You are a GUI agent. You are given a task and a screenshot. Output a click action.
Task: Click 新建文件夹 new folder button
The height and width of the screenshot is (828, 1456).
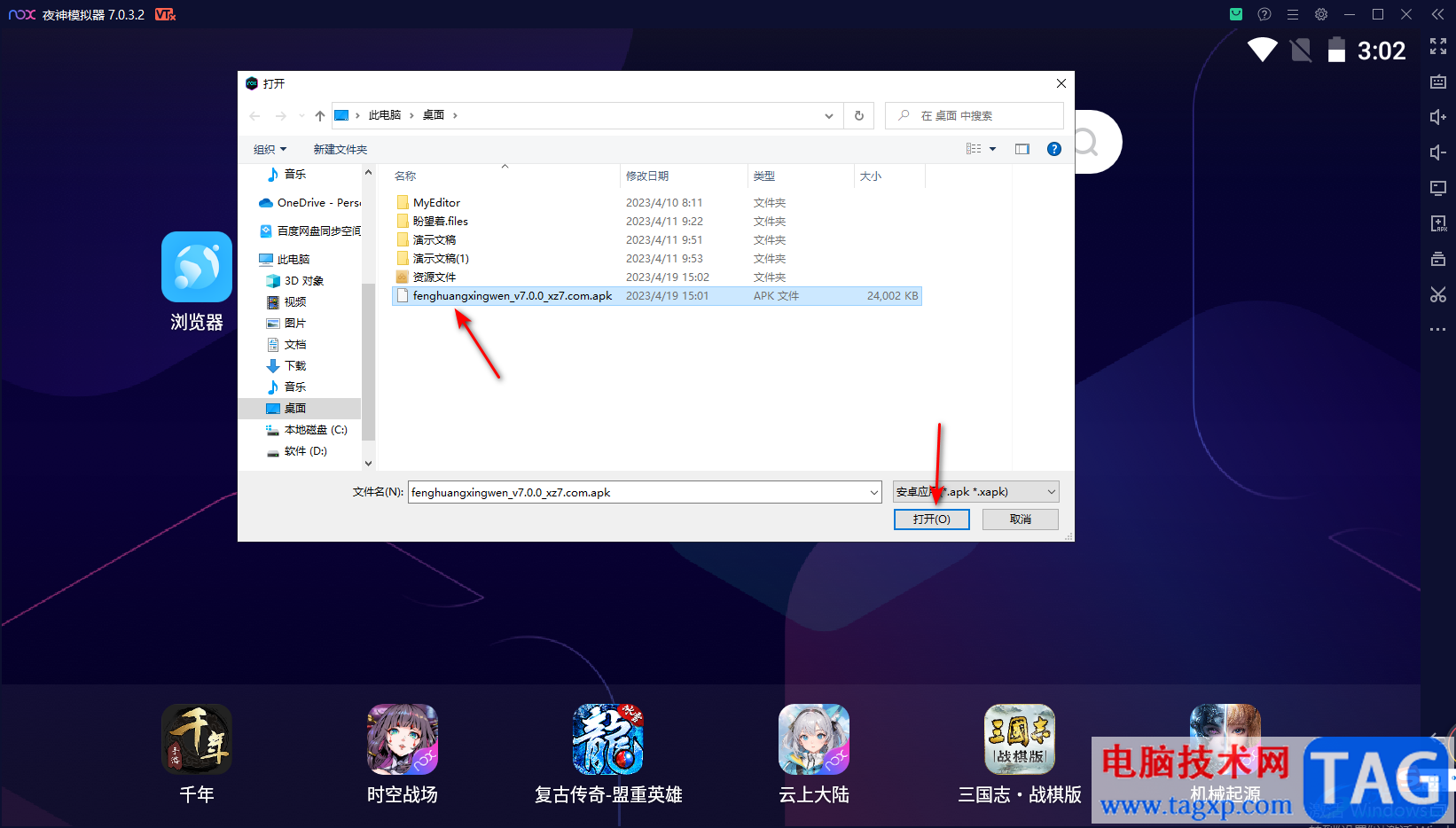(x=340, y=149)
